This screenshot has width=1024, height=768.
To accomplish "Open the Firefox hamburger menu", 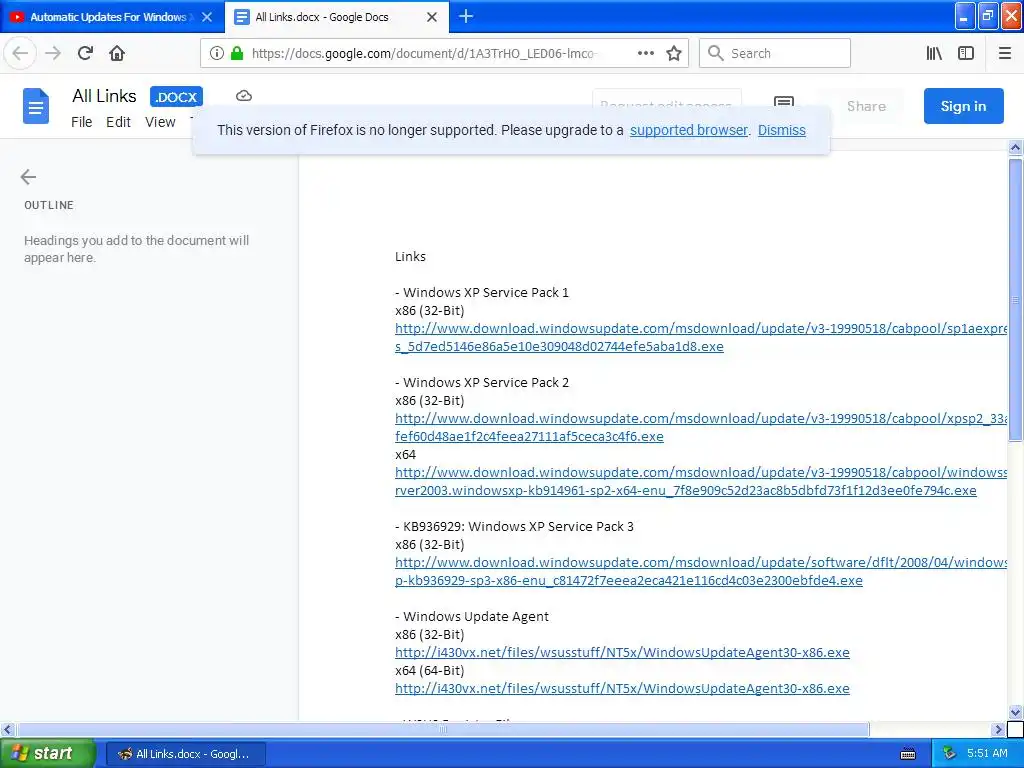I will click(1004, 53).
